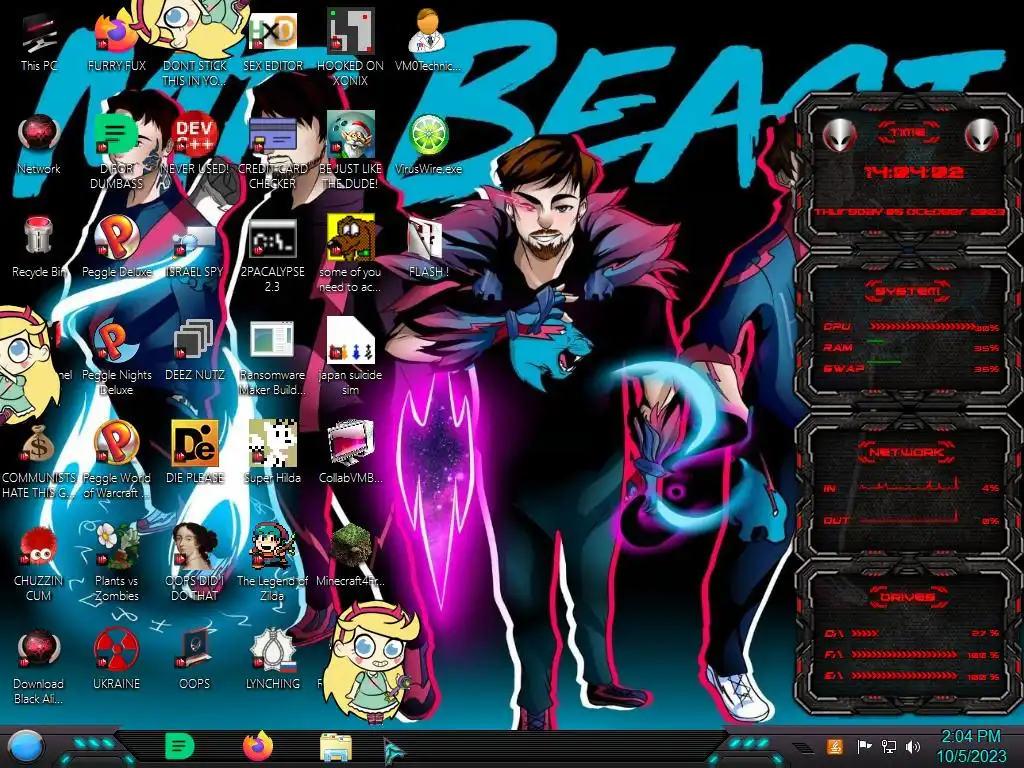Open BE JUST LIKE THE DUDE! icon
Screen dimensions: 1024x768
tap(351, 136)
